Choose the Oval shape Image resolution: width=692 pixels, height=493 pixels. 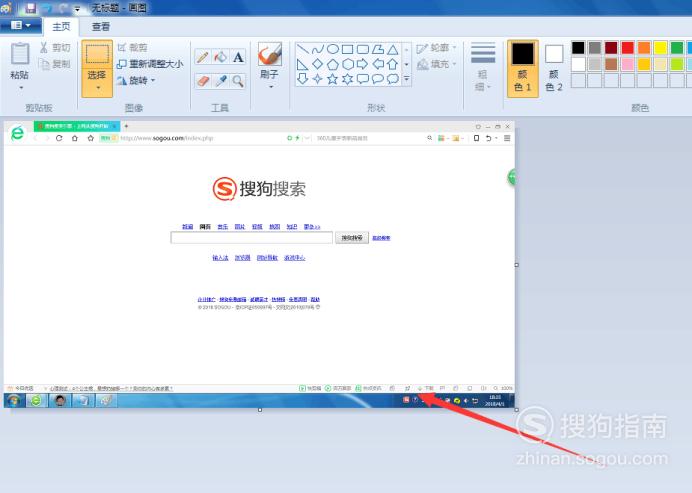click(333, 49)
